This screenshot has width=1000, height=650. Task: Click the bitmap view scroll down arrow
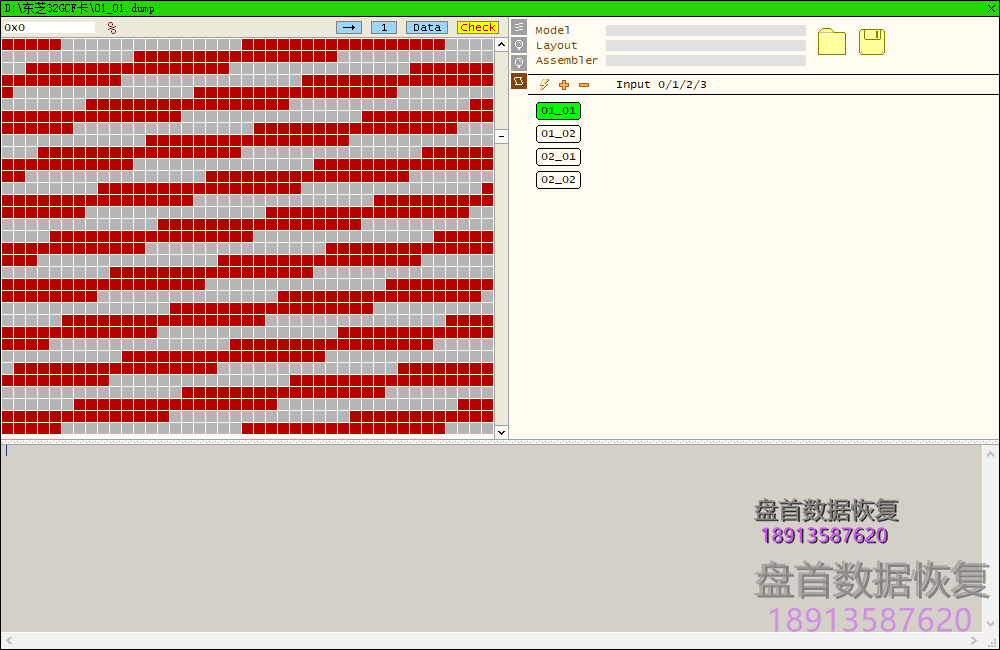click(x=501, y=432)
